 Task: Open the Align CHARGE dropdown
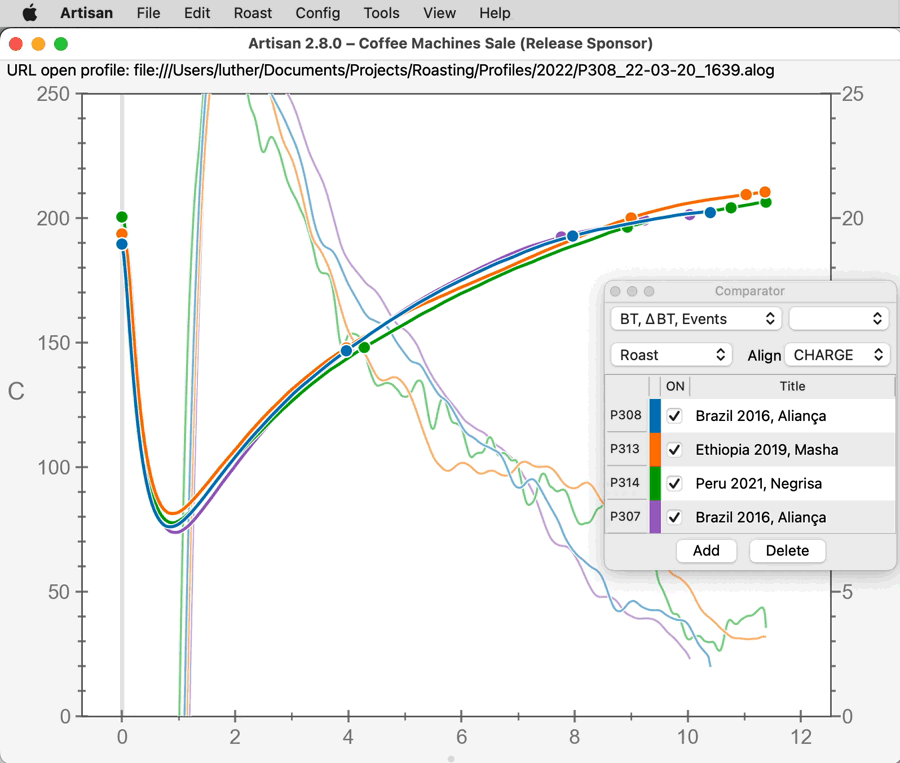837,355
